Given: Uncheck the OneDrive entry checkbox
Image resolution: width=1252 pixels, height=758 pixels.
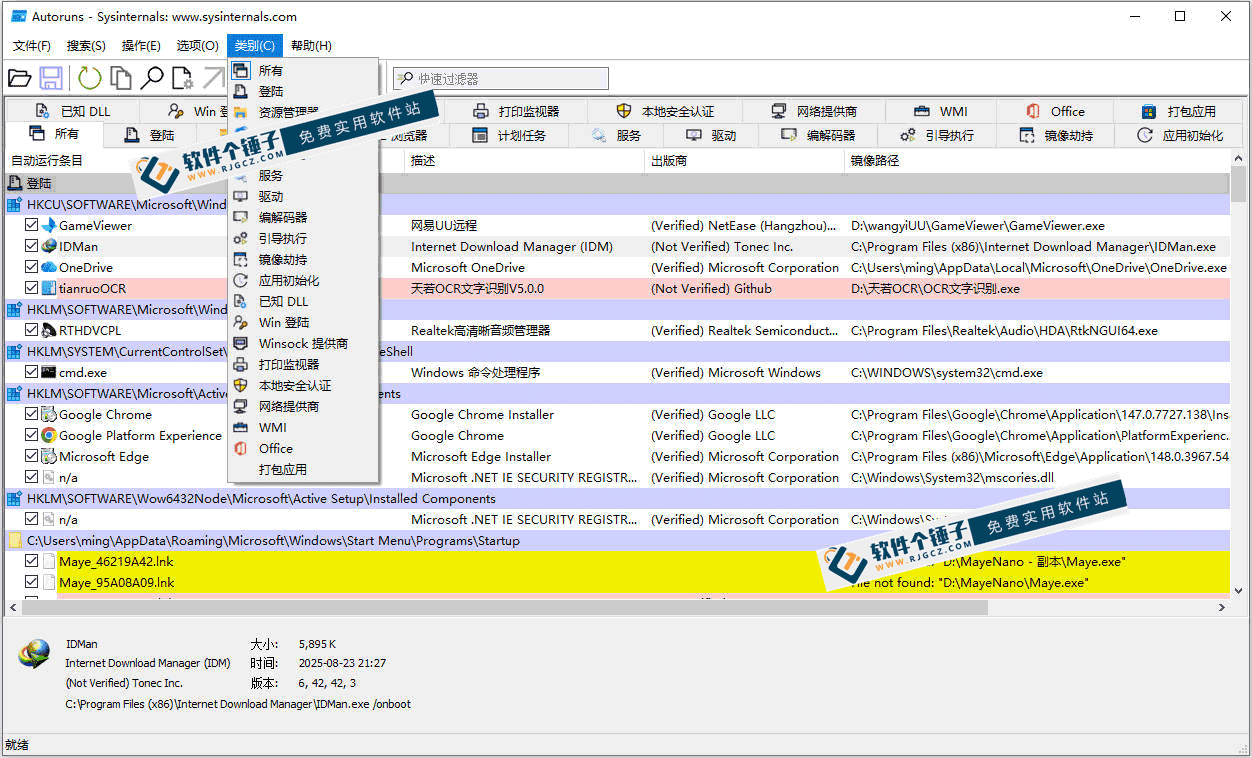Looking at the screenshot, I should (x=32, y=268).
